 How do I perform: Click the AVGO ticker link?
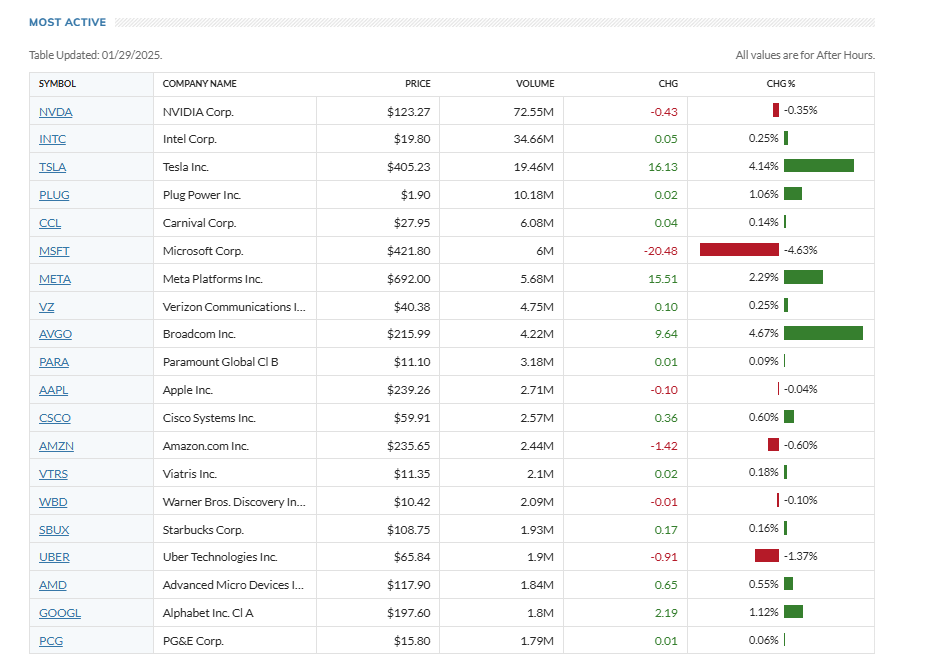(x=55, y=334)
